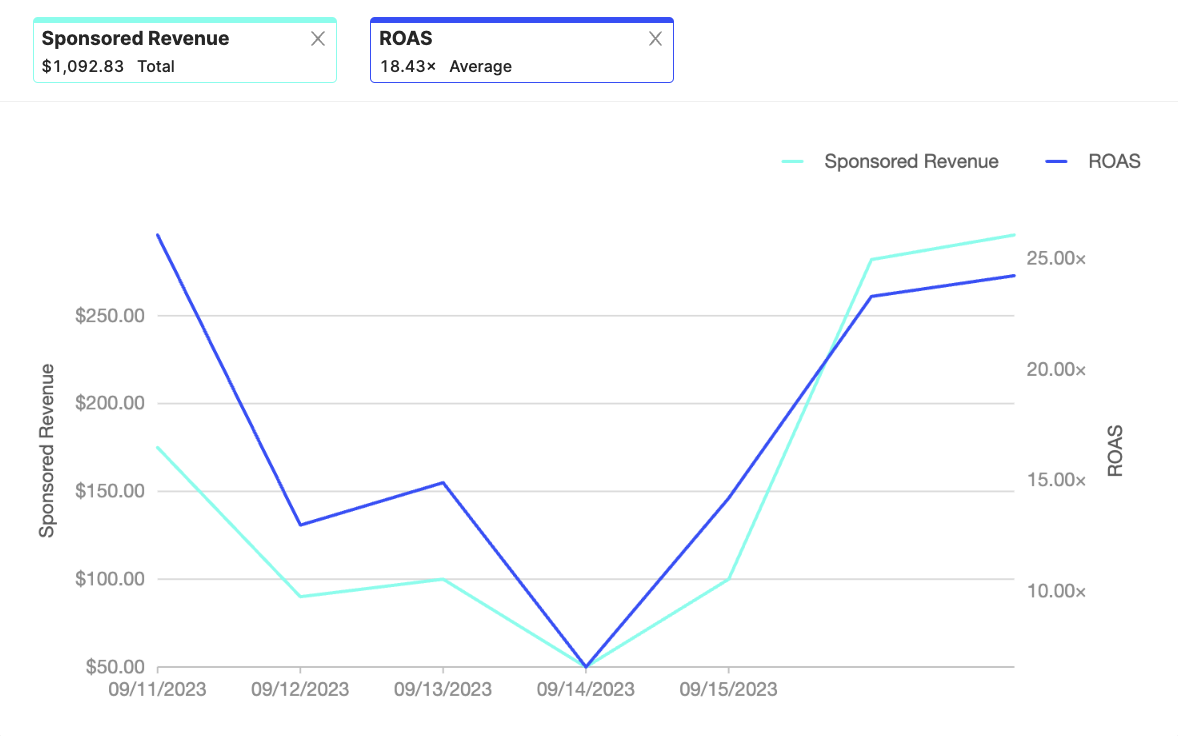Image resolution: width=1178 pixels, height=736 pixels.
Task: Click the 09/11/2023 x-axis date label
Action: tap(158, 690)
